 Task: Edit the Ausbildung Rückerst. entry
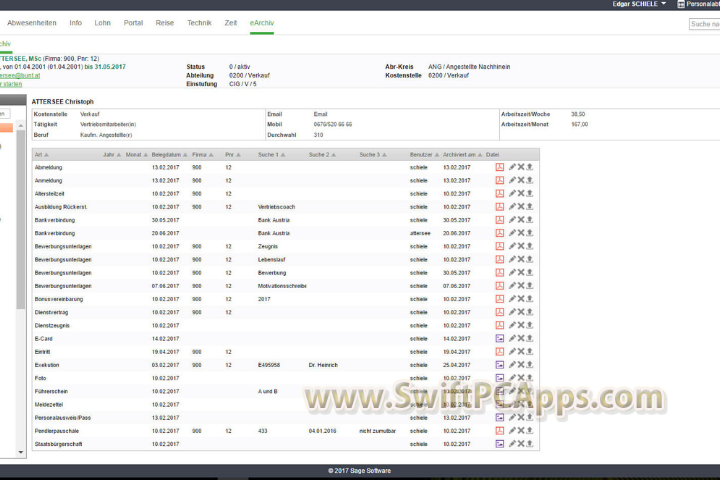point(512,207)
